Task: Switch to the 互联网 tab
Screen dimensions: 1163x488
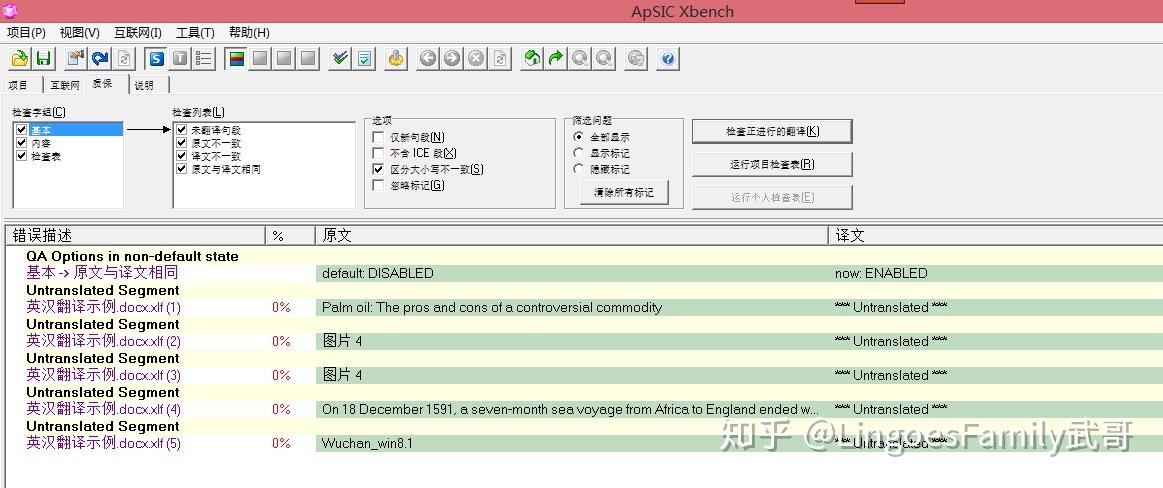Action: [x=65, y=85]
